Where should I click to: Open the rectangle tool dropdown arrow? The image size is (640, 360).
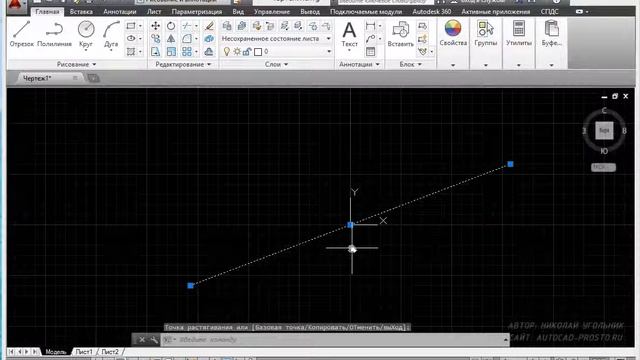click(x=140, y=26)
